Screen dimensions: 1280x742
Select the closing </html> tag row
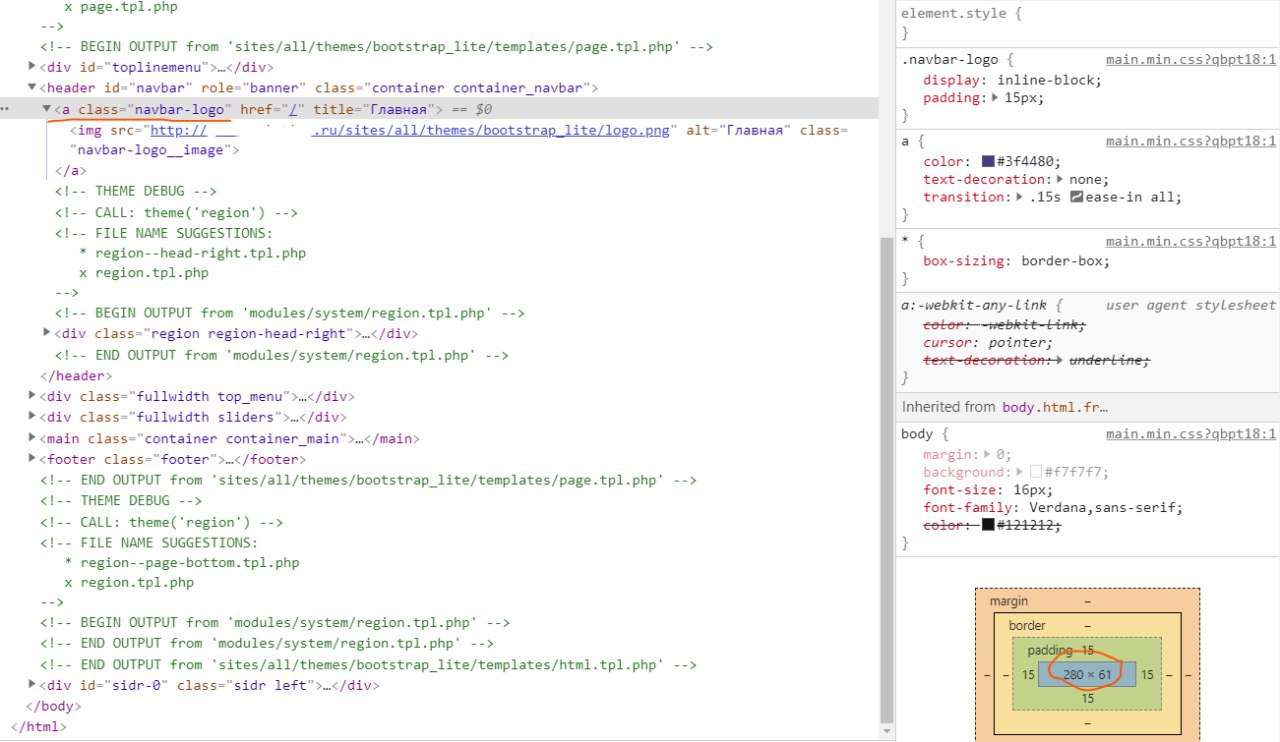[39, 727]
